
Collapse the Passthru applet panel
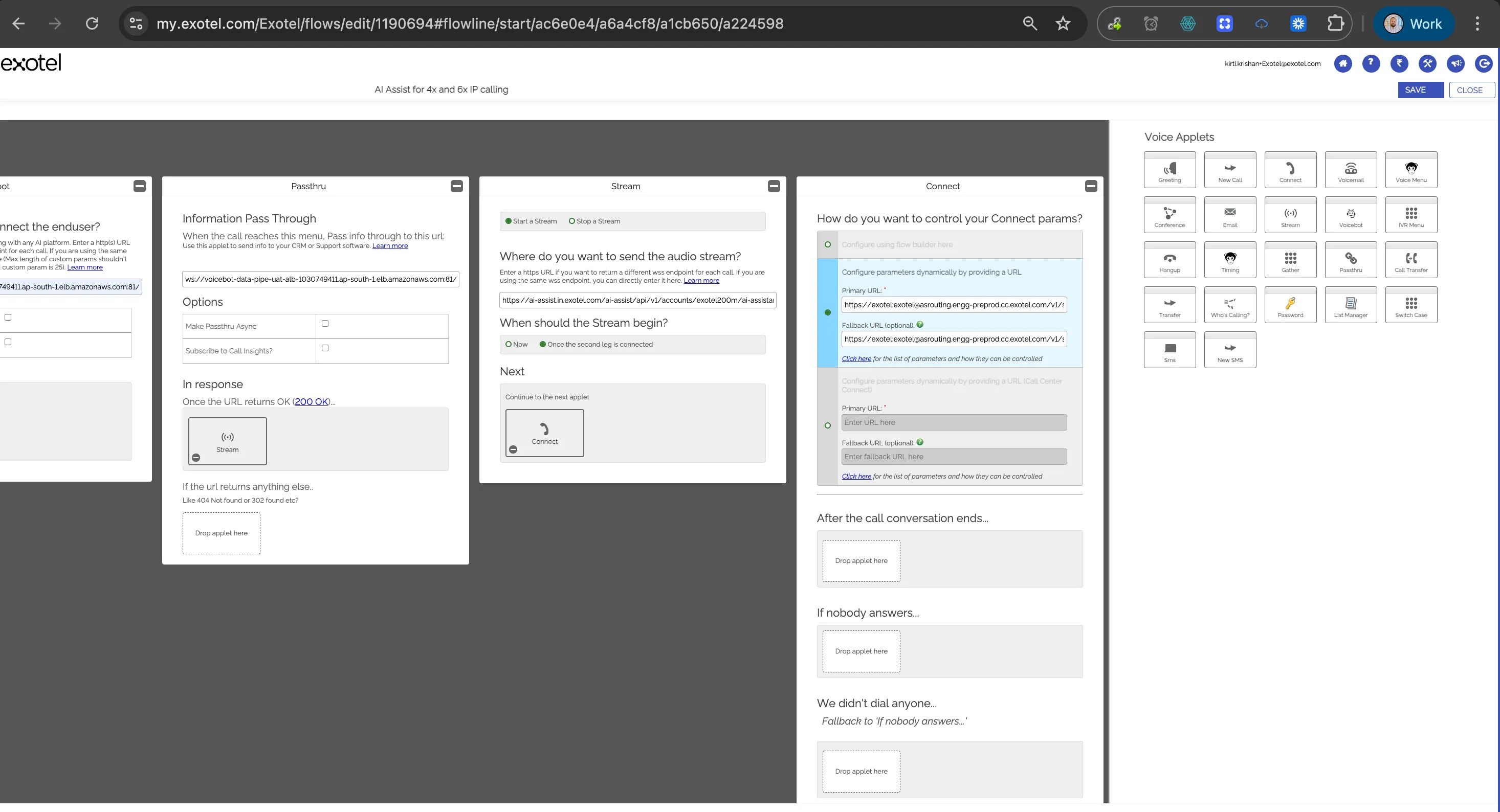(456, 186)
